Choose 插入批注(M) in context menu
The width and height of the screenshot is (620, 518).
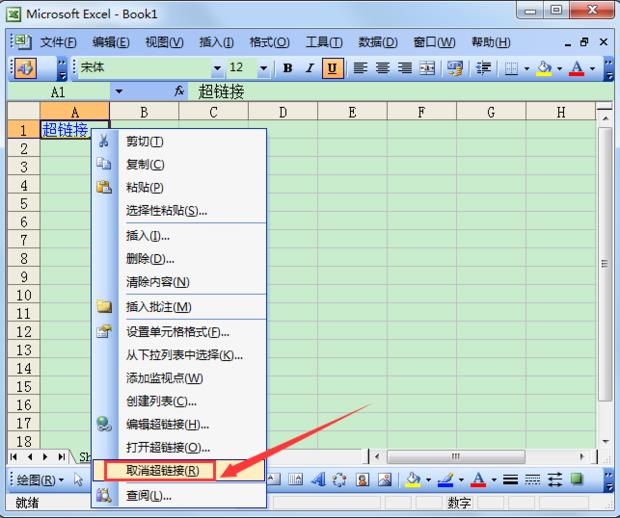coord(179,307)
